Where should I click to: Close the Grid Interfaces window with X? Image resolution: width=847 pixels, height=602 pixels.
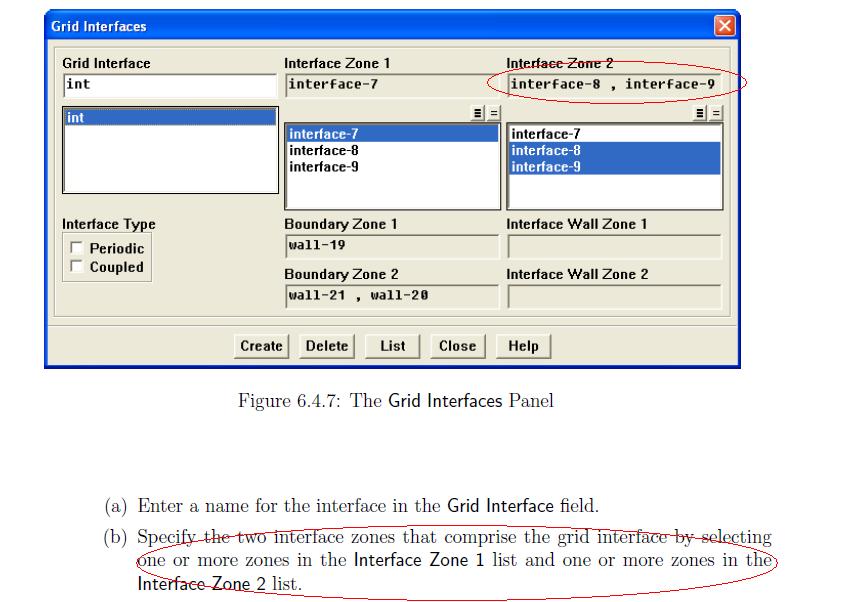[724, 26]
